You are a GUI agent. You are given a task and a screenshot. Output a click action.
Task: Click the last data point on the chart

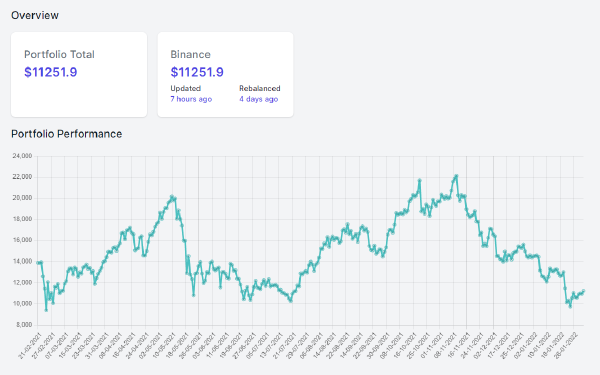[583, 291]
